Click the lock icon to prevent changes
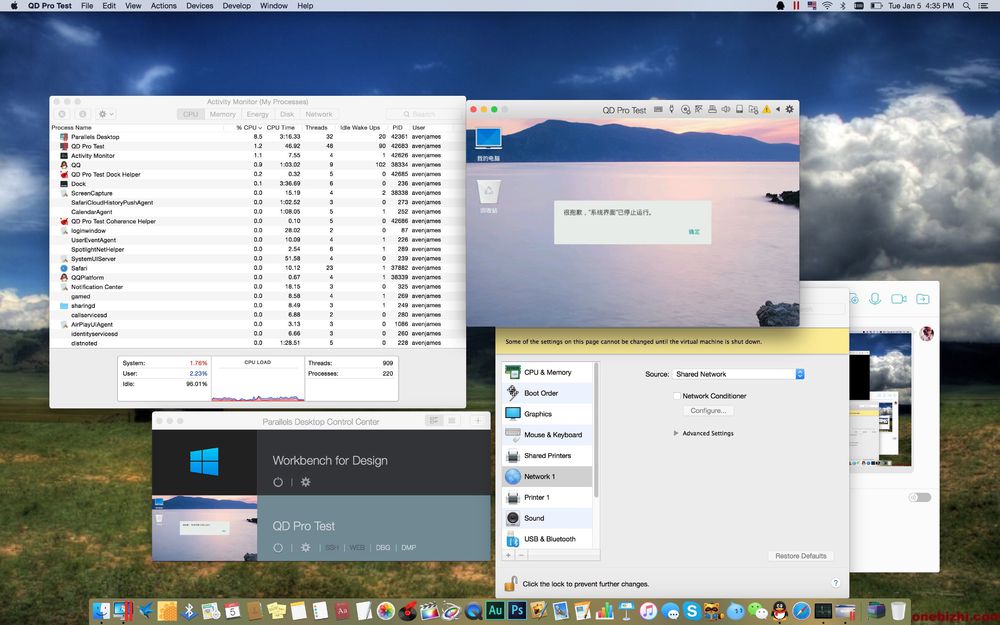This screenshot has height=625, width=1000. 509,583
